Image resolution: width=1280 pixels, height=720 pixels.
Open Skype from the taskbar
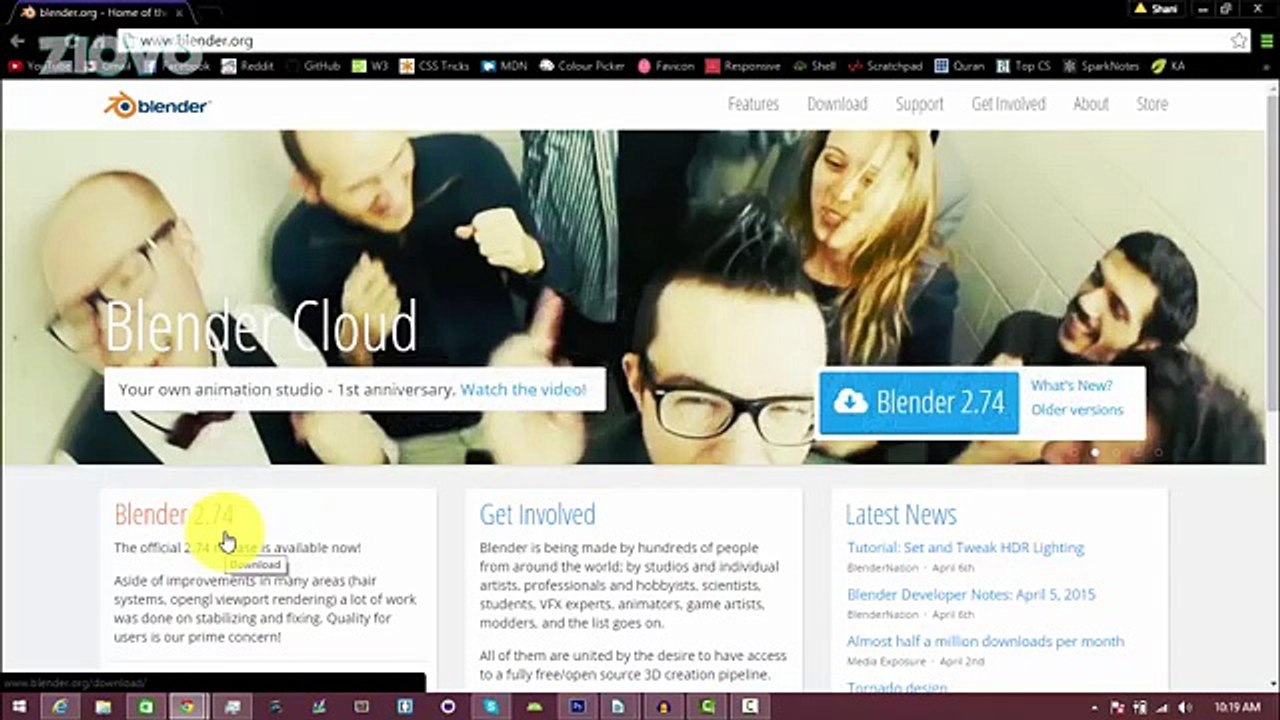click(491, 707)
